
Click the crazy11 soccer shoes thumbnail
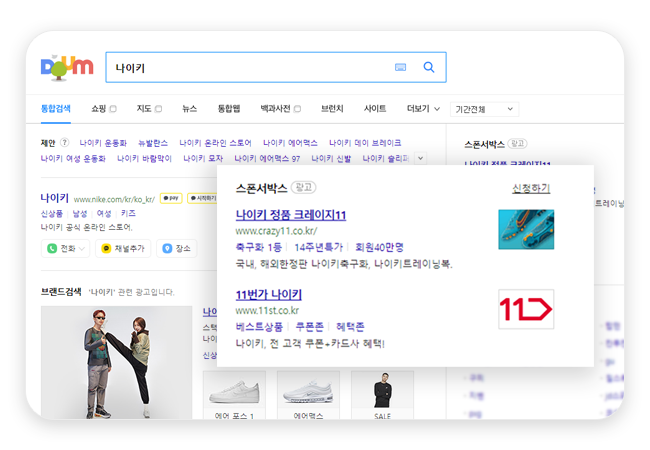[x=526, y=229]
